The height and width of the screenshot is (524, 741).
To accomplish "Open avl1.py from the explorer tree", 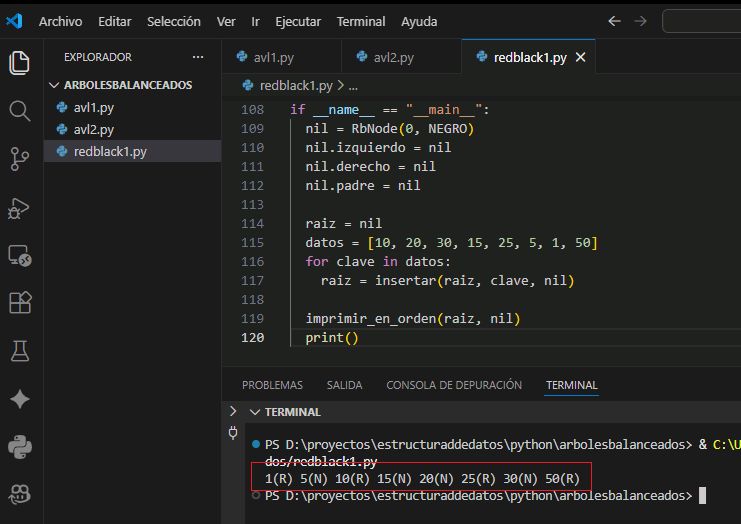I will [x=95, y=108].
